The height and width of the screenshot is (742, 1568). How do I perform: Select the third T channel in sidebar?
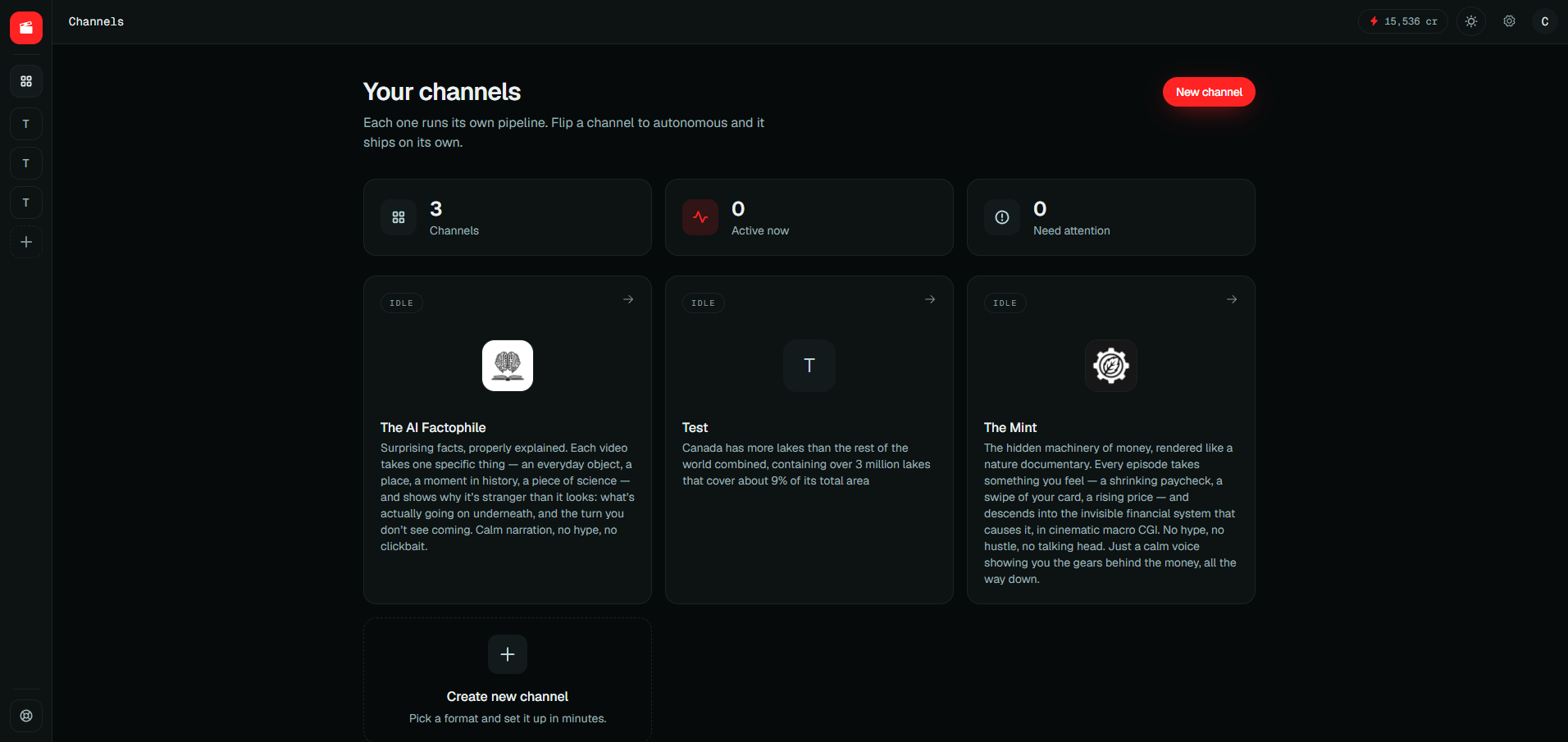(x=26, y=203)
